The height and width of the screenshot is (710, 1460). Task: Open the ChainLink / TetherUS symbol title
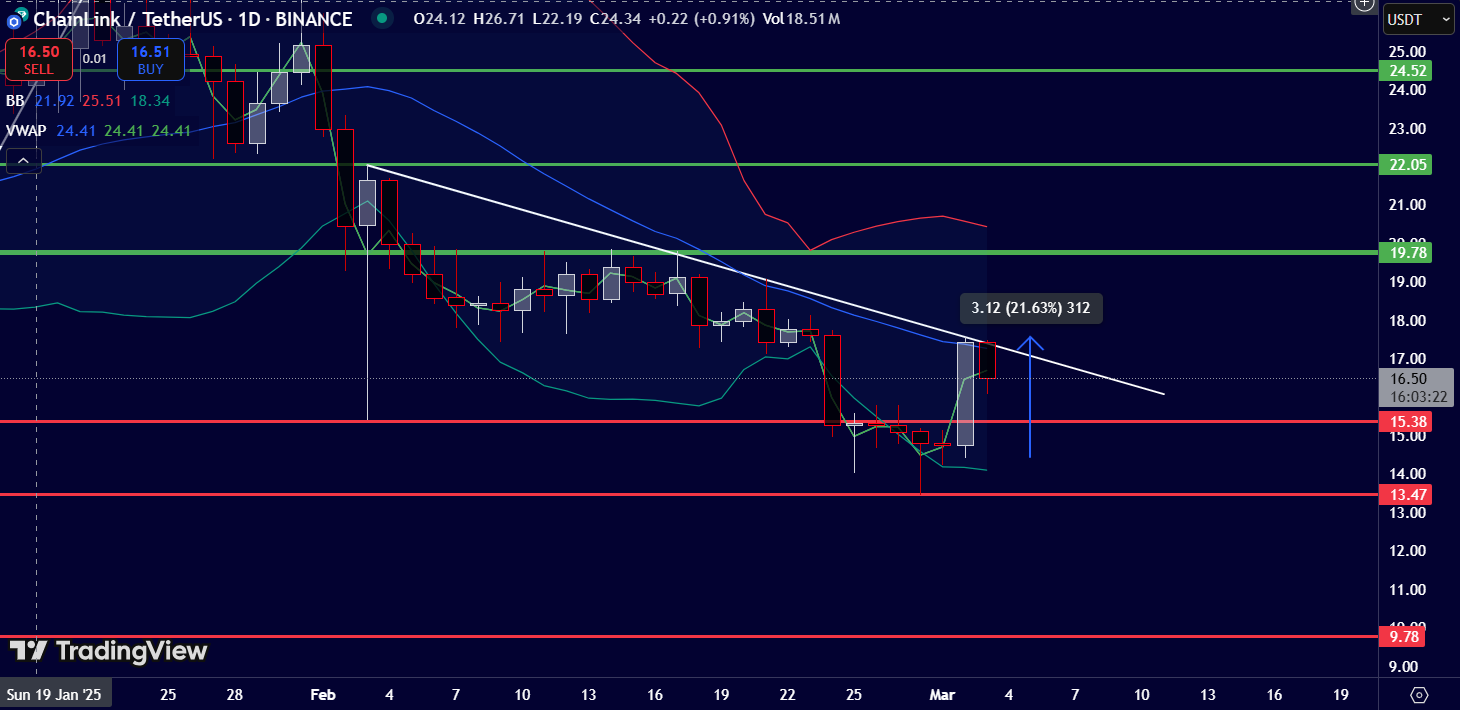[192, 19]
